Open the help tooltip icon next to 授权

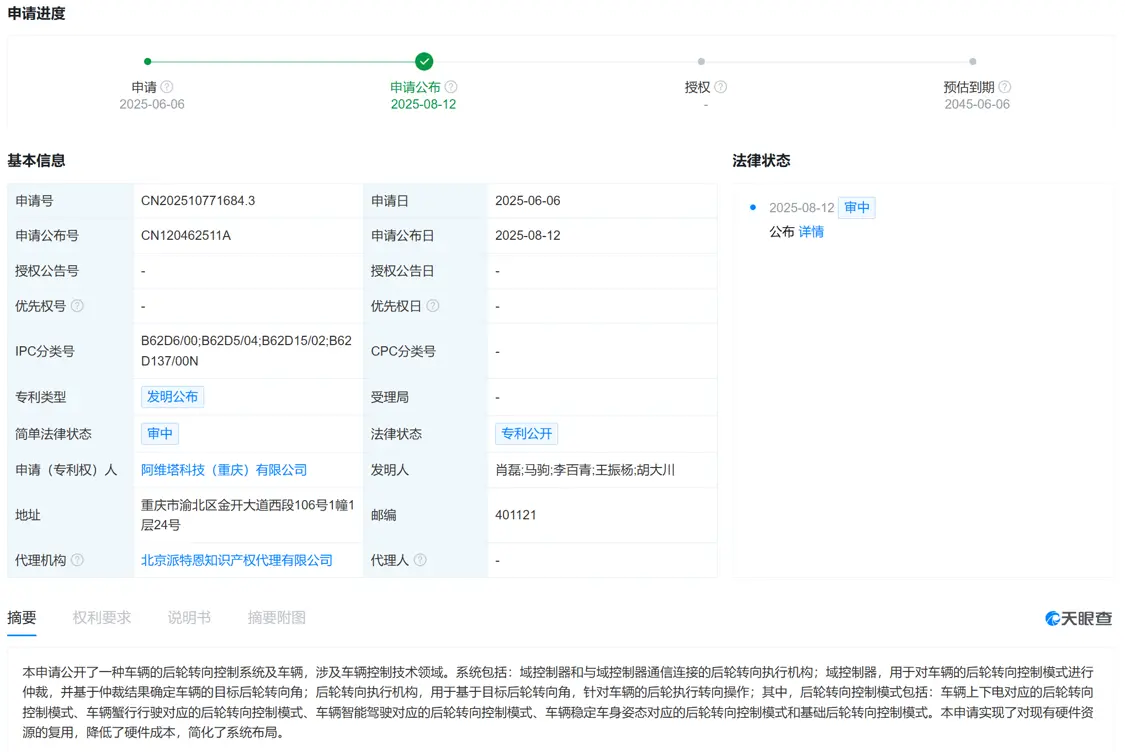point(721,87)
